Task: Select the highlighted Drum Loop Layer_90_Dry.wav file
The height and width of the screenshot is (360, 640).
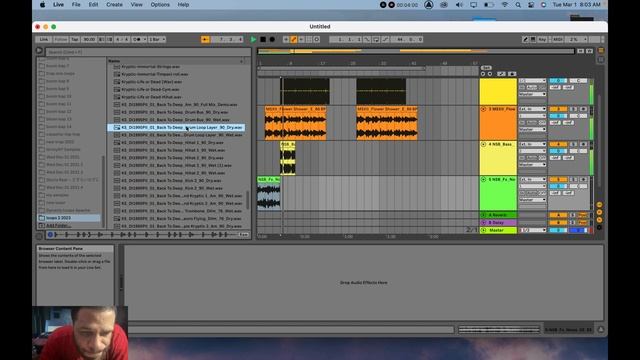Action: click(x=176, y=127)
